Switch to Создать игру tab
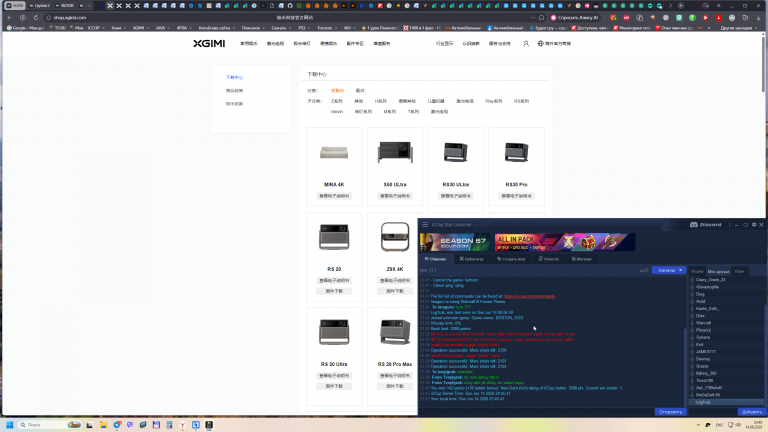The image size is (768, 432). [x=511, y=259]
